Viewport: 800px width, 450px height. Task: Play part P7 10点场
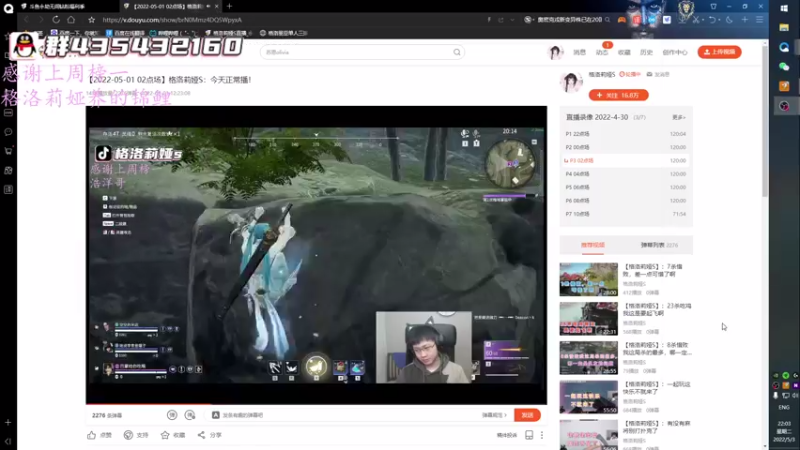(x=626, y=214)
